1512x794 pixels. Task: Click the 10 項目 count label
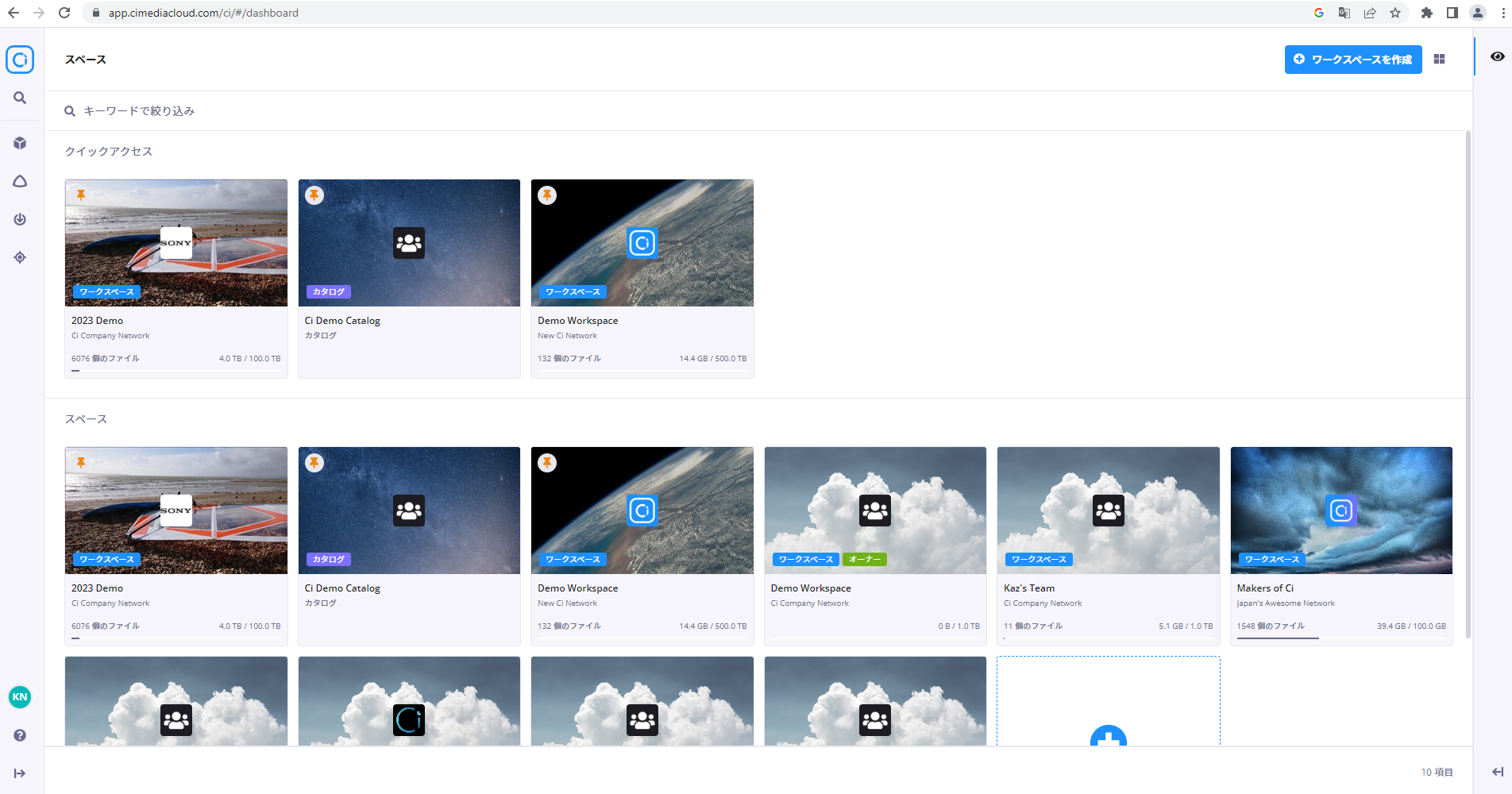pyautogui.click(x=1437, y=773)
